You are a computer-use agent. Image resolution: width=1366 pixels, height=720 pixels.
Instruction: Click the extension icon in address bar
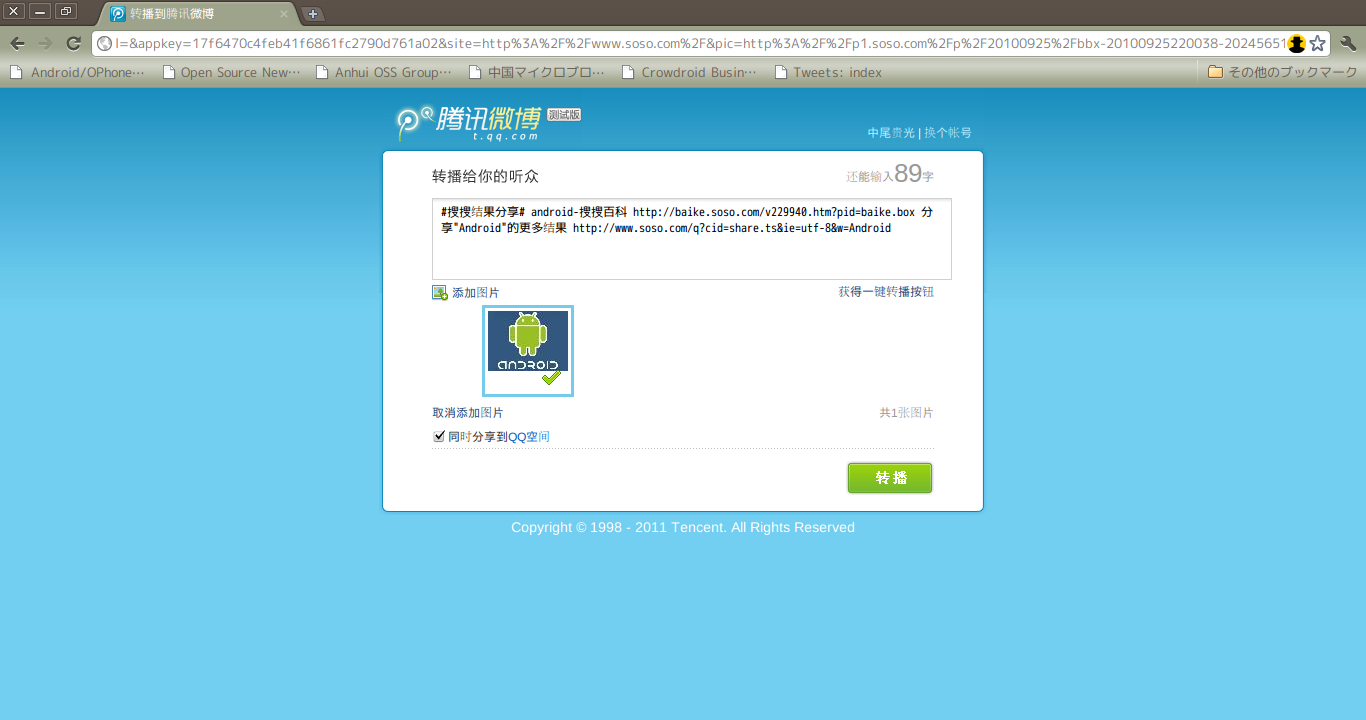(1297, 43)
